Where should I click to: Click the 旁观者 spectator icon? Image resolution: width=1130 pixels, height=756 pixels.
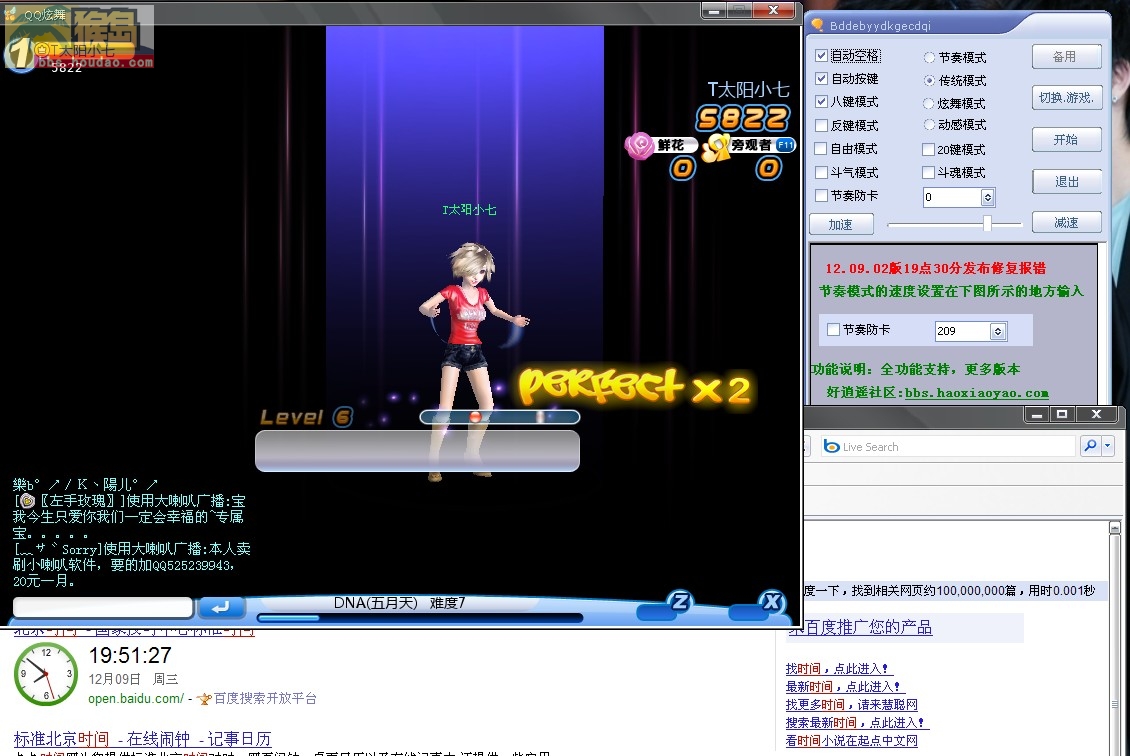pyautogui.click(x=716, y=146)
